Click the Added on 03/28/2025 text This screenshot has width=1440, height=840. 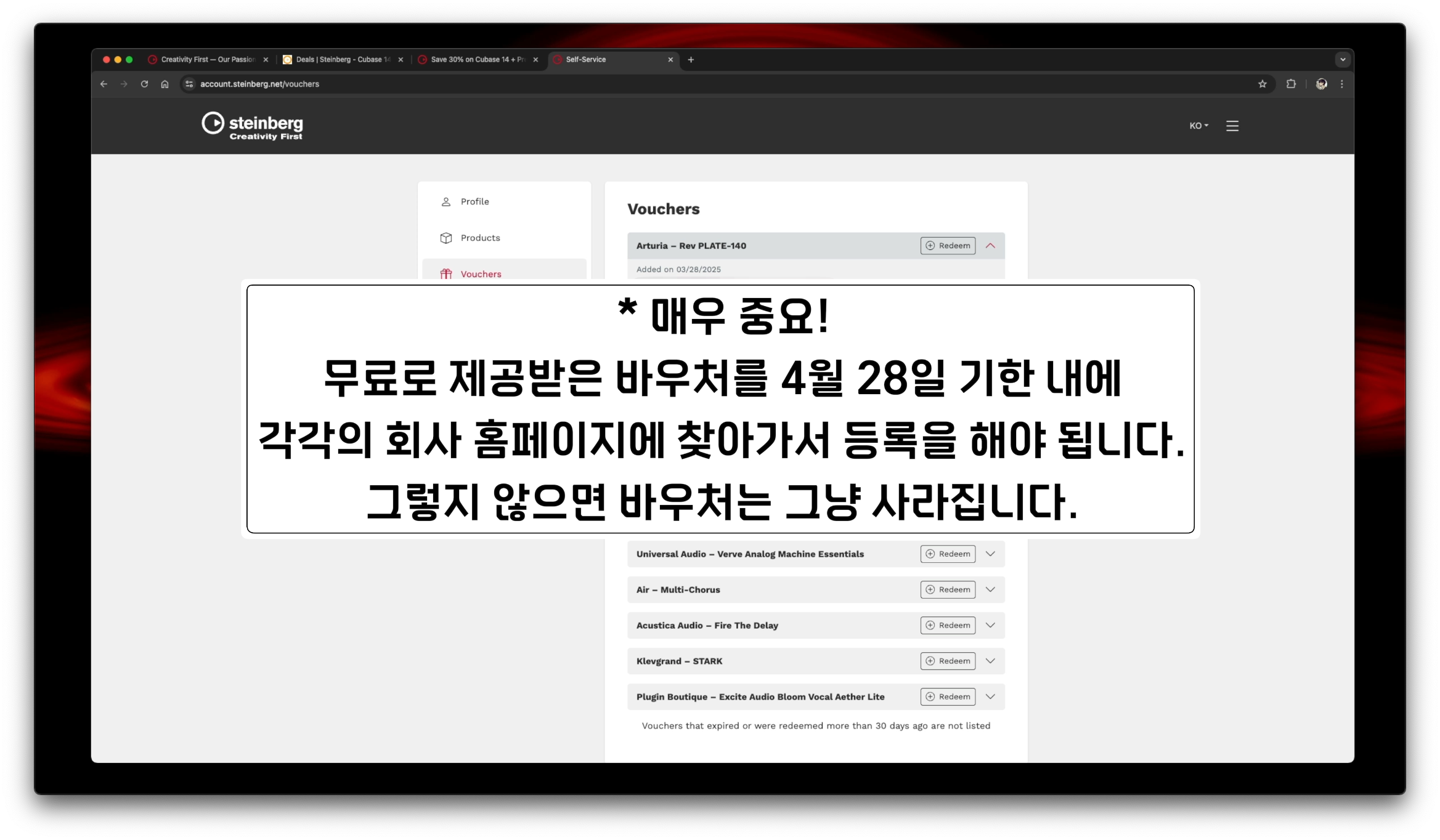point(678,270)
